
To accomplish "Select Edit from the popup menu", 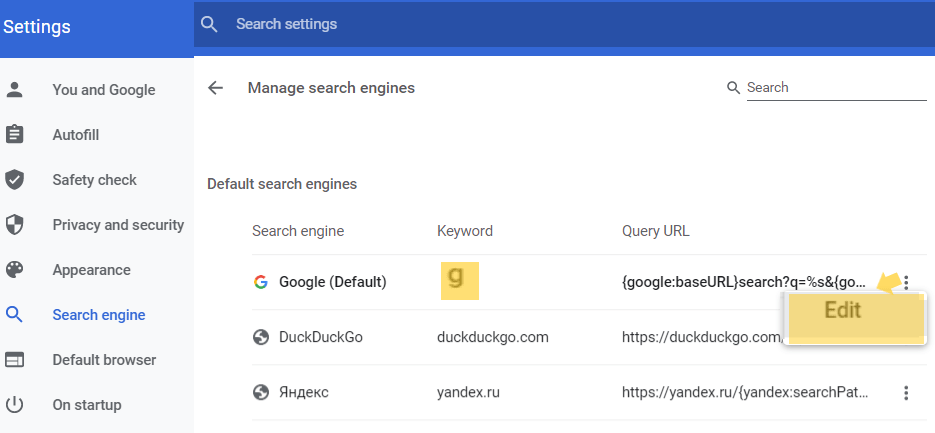I will pos(842,311).
